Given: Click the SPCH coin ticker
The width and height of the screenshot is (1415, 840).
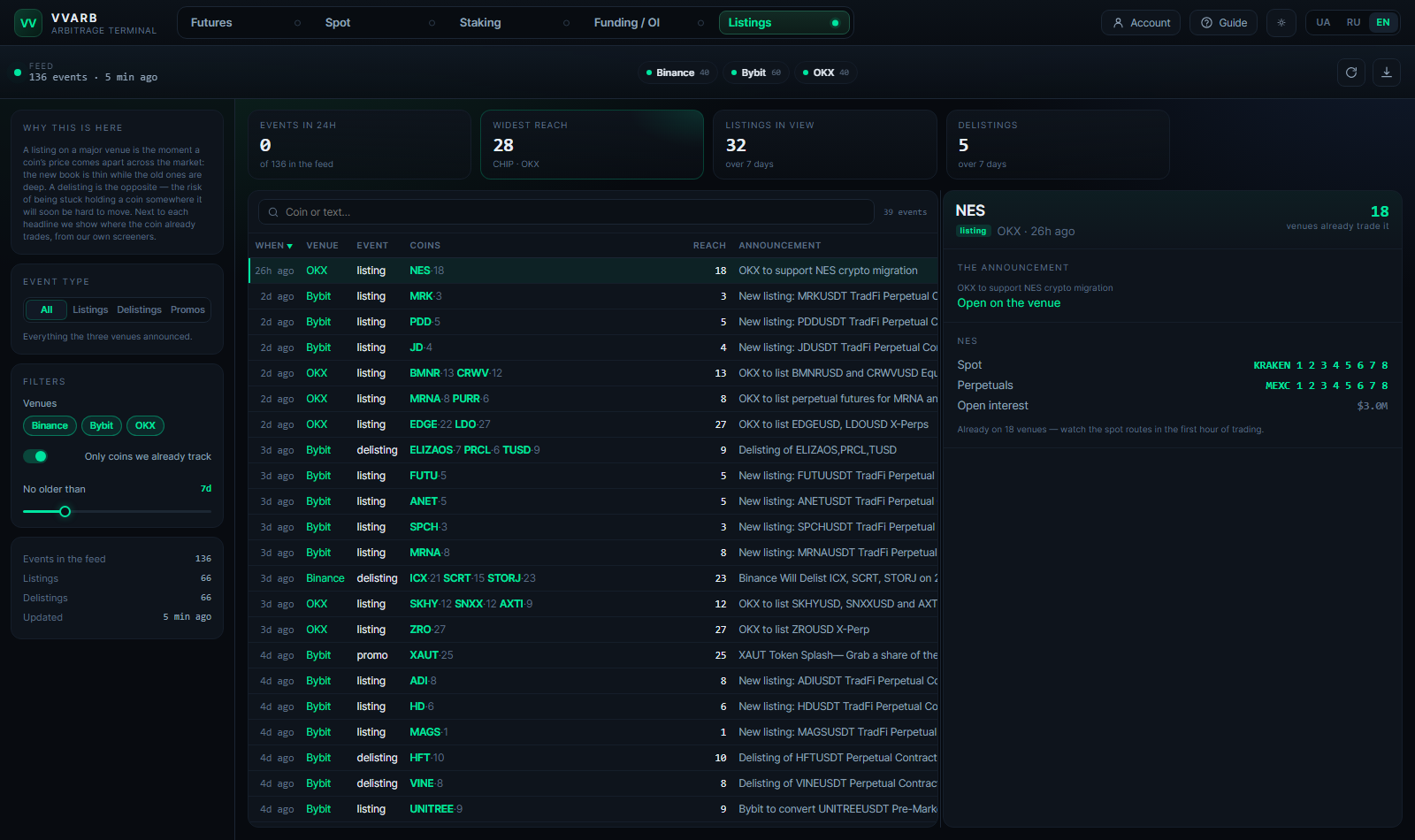Looking at the screenshot, I should click(x=424, y=527).
